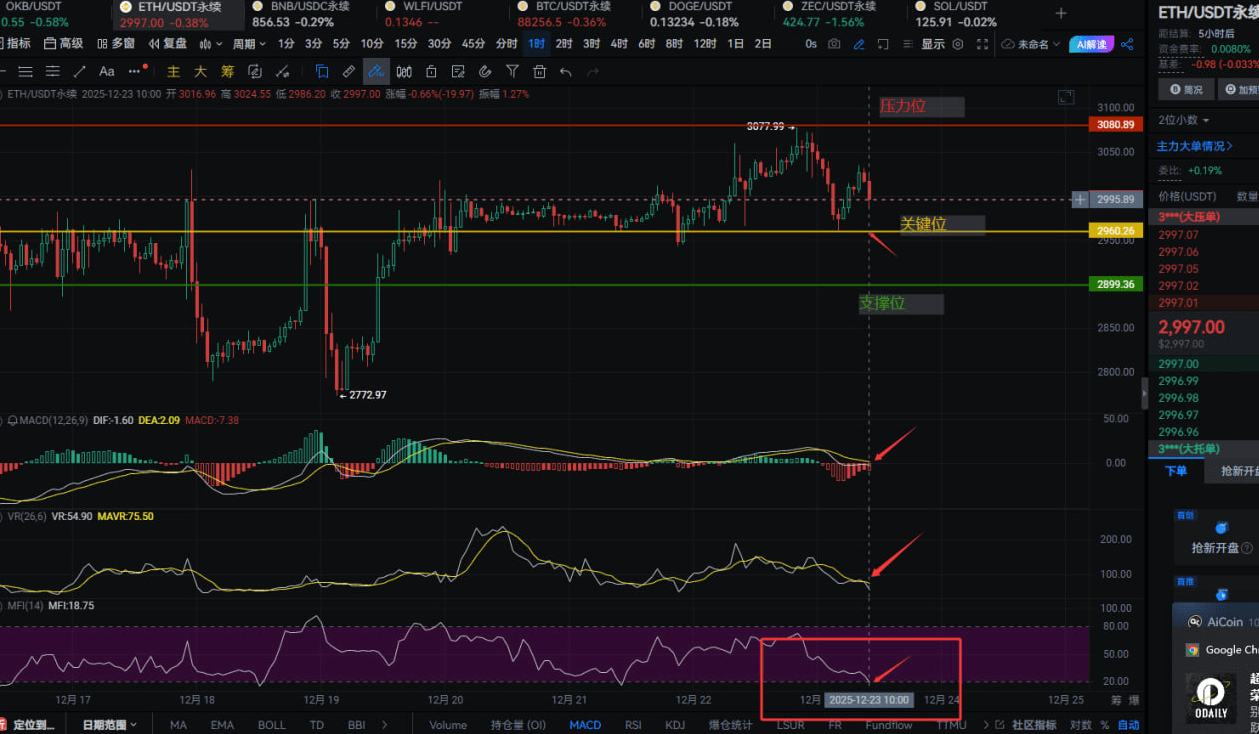Click the ruler measure tool icon
Viewport: 1259px width, 734px height.
(348, 71)
